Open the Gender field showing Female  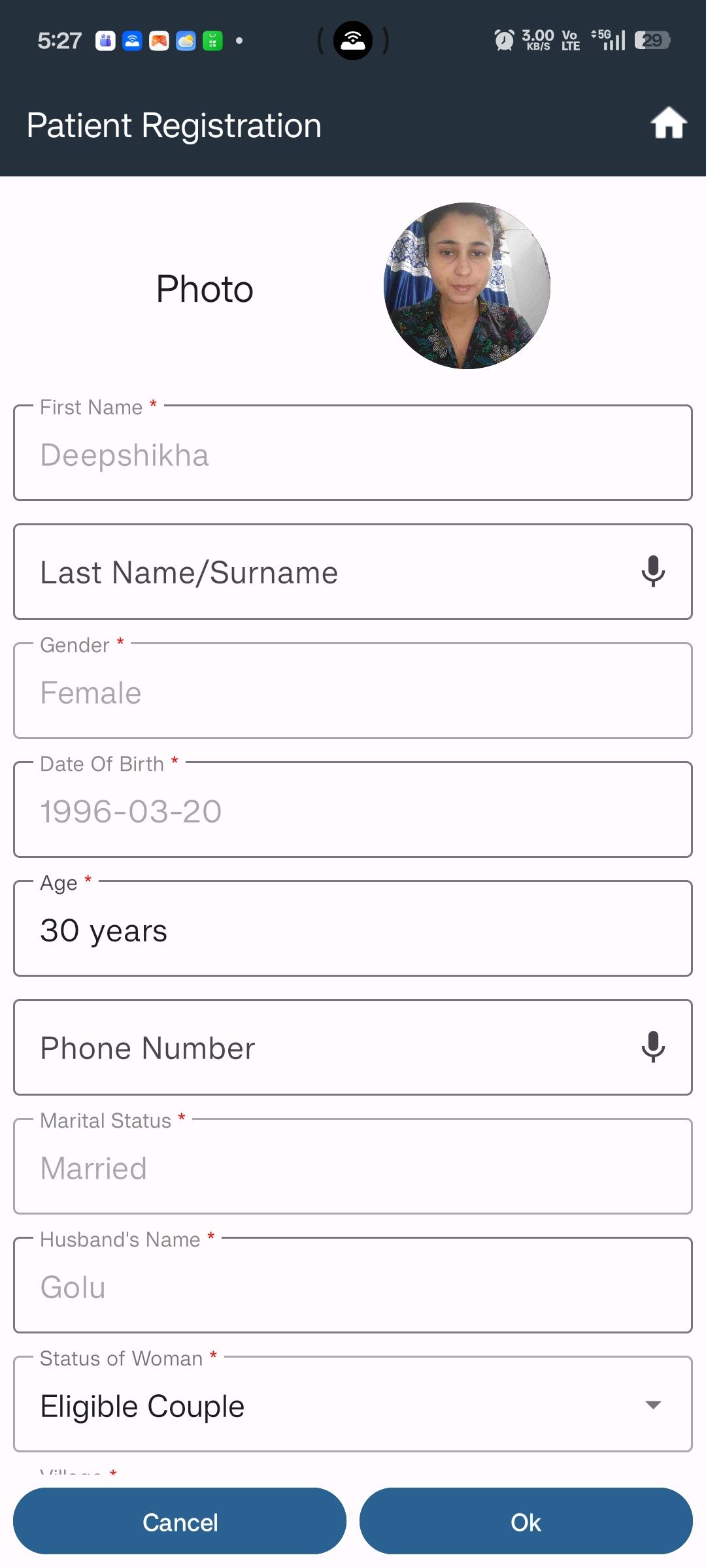pos(353,691)
